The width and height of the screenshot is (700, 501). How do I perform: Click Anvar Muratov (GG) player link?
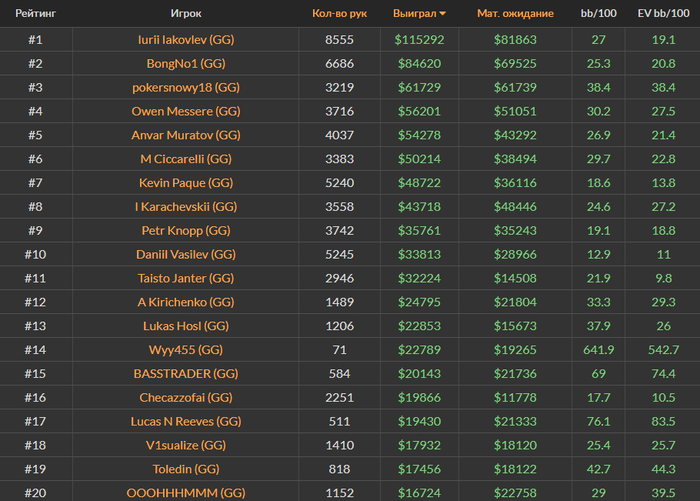(186, 135)
